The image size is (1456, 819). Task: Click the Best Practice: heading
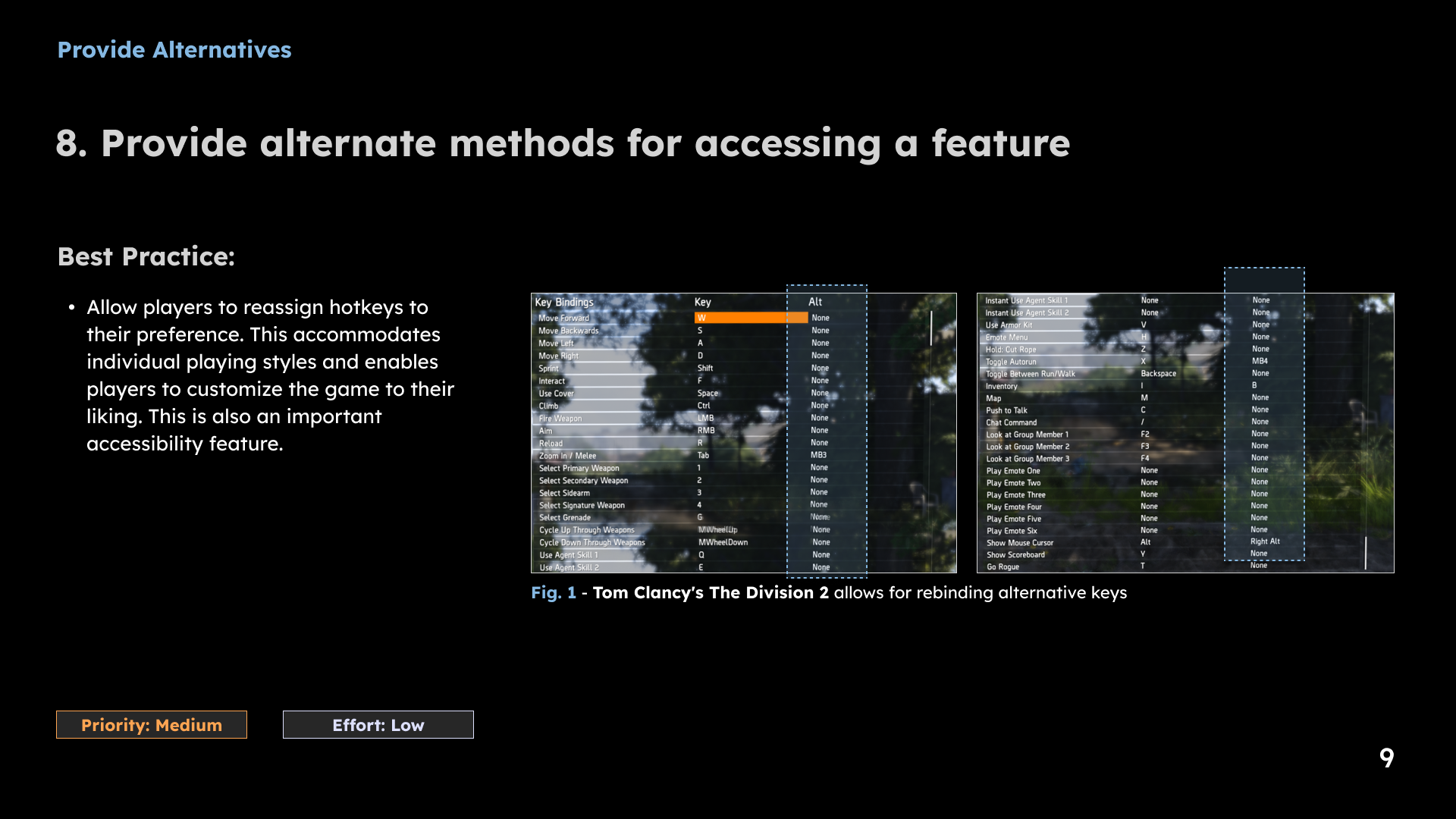[146, 257]
